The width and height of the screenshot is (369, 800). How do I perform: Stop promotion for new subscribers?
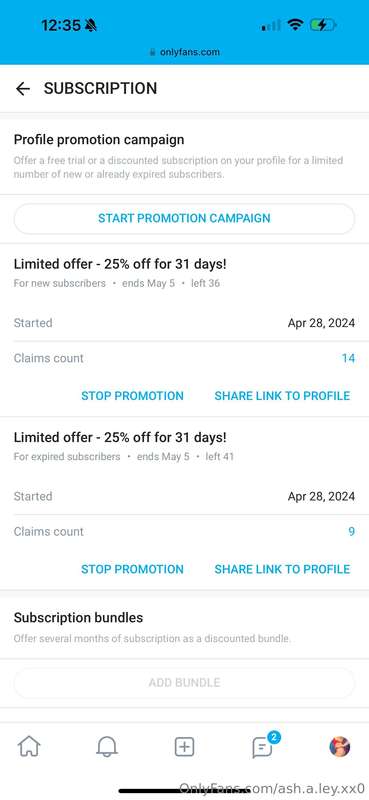pos(132,396)
